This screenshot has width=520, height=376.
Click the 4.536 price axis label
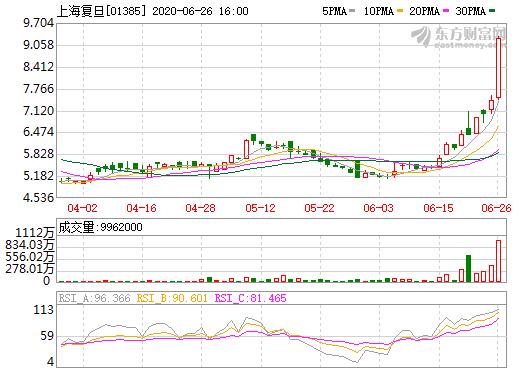pyautogui.click(x=38, y=197)
